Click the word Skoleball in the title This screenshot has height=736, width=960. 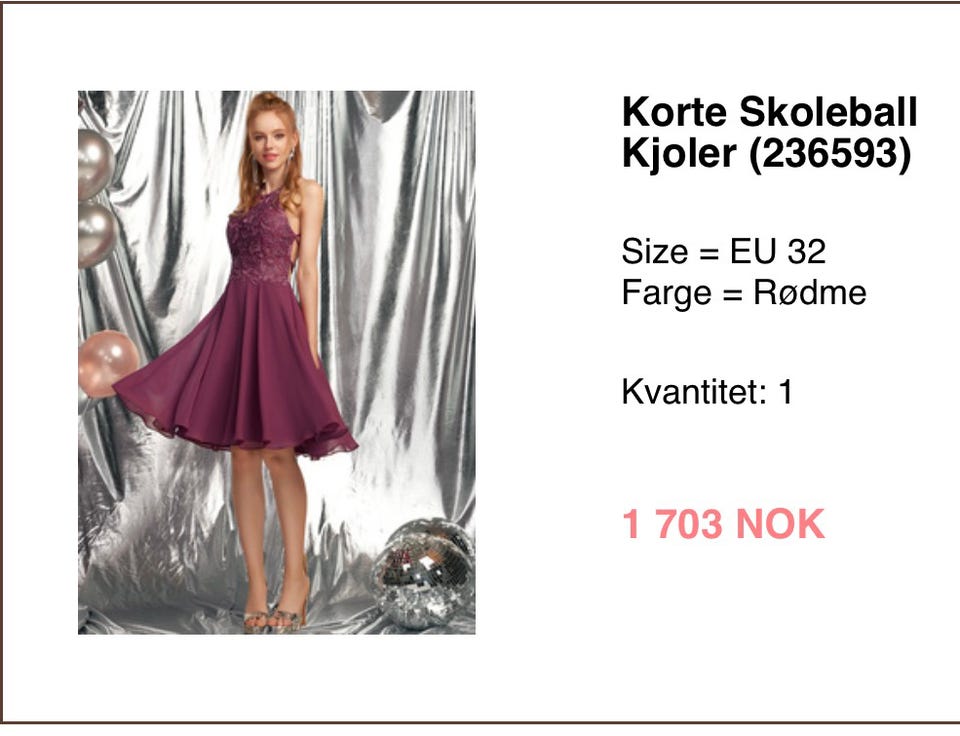coord(828,112)
